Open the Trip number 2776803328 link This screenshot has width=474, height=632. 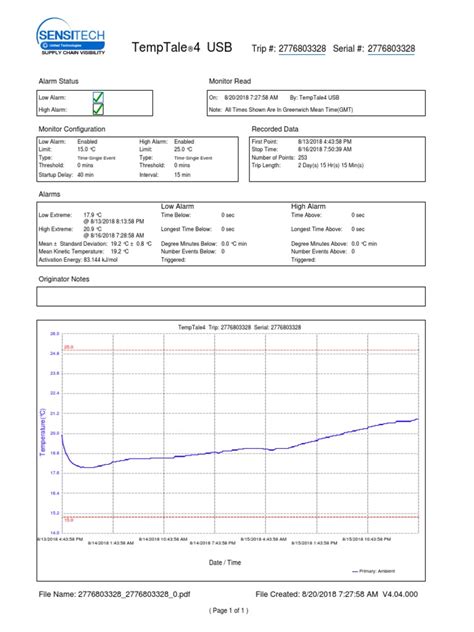tap(302, 49)
